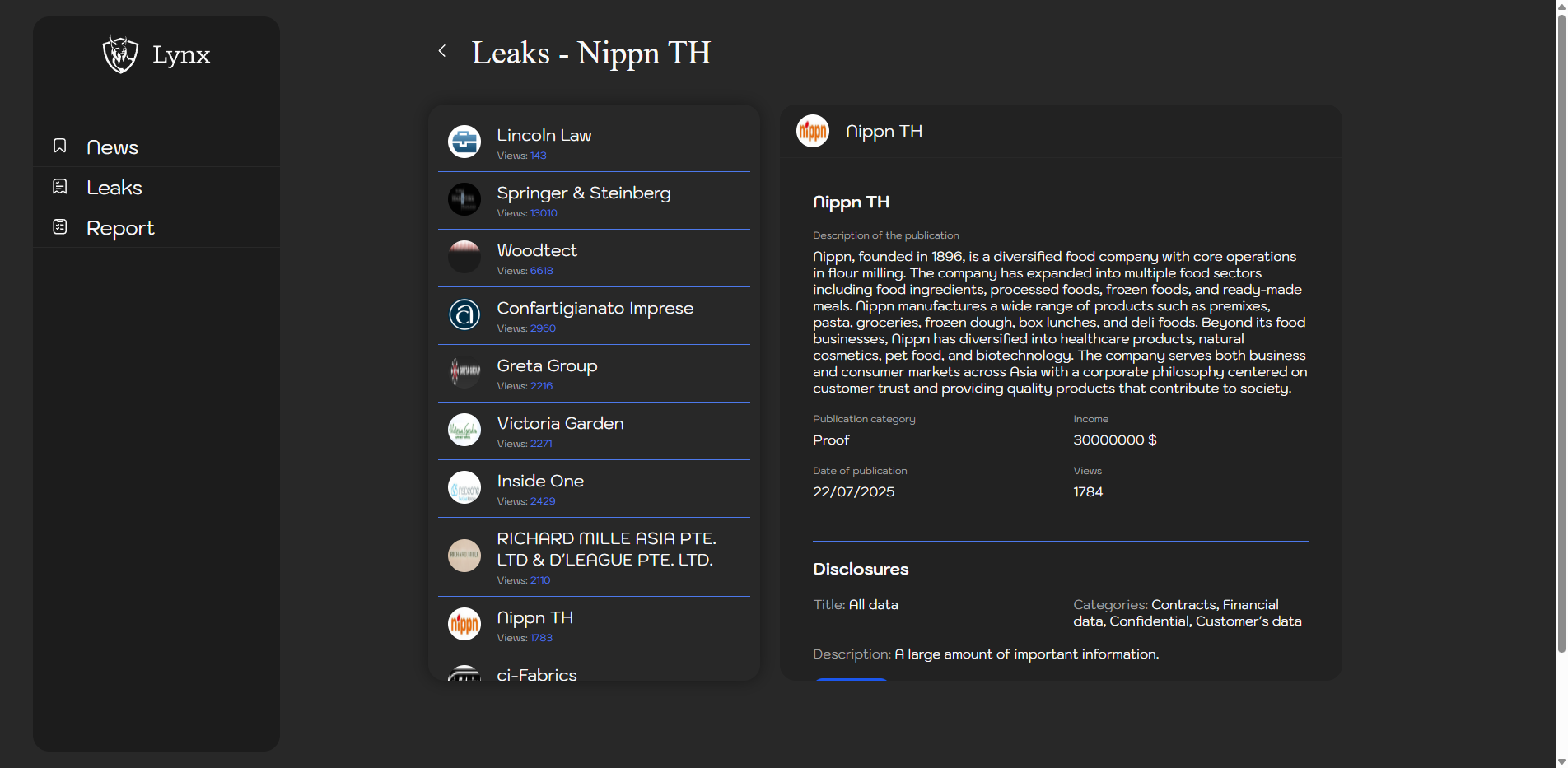Click the scrollbar down arrow at bottom right

1561,761
